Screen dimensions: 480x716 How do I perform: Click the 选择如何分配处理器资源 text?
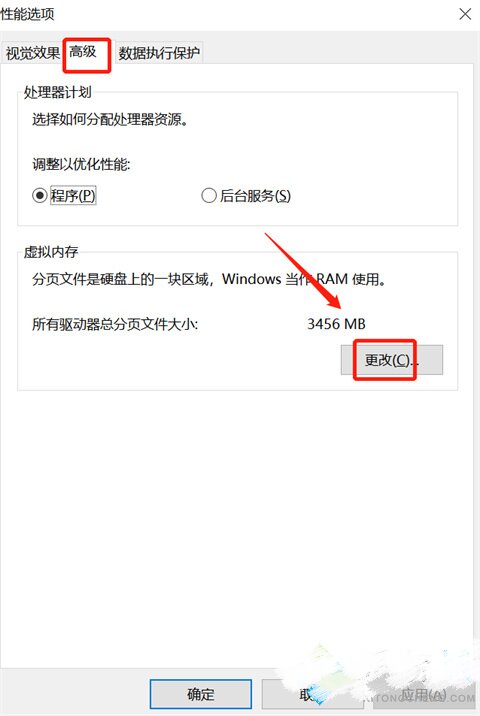point(110,120)
